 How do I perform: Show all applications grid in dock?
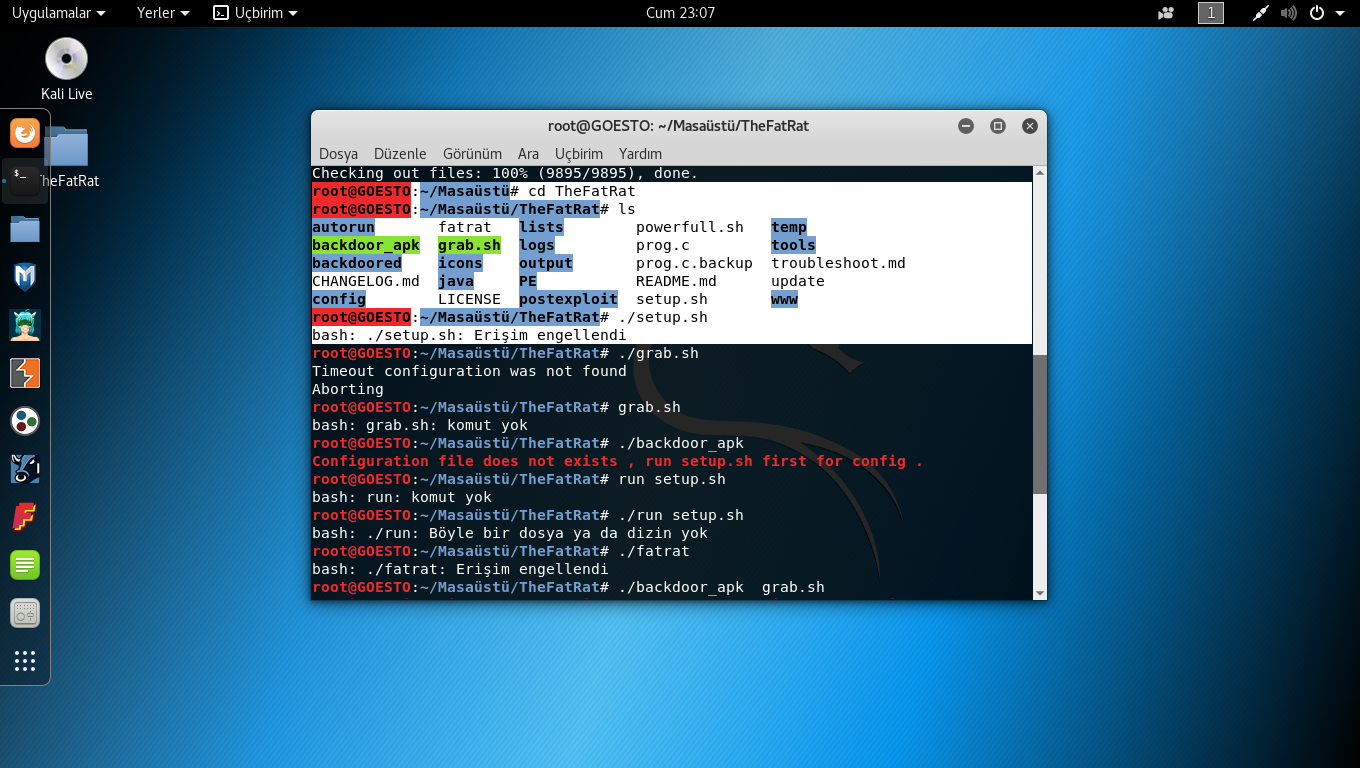pyautogui.click(x=25, y=661)
